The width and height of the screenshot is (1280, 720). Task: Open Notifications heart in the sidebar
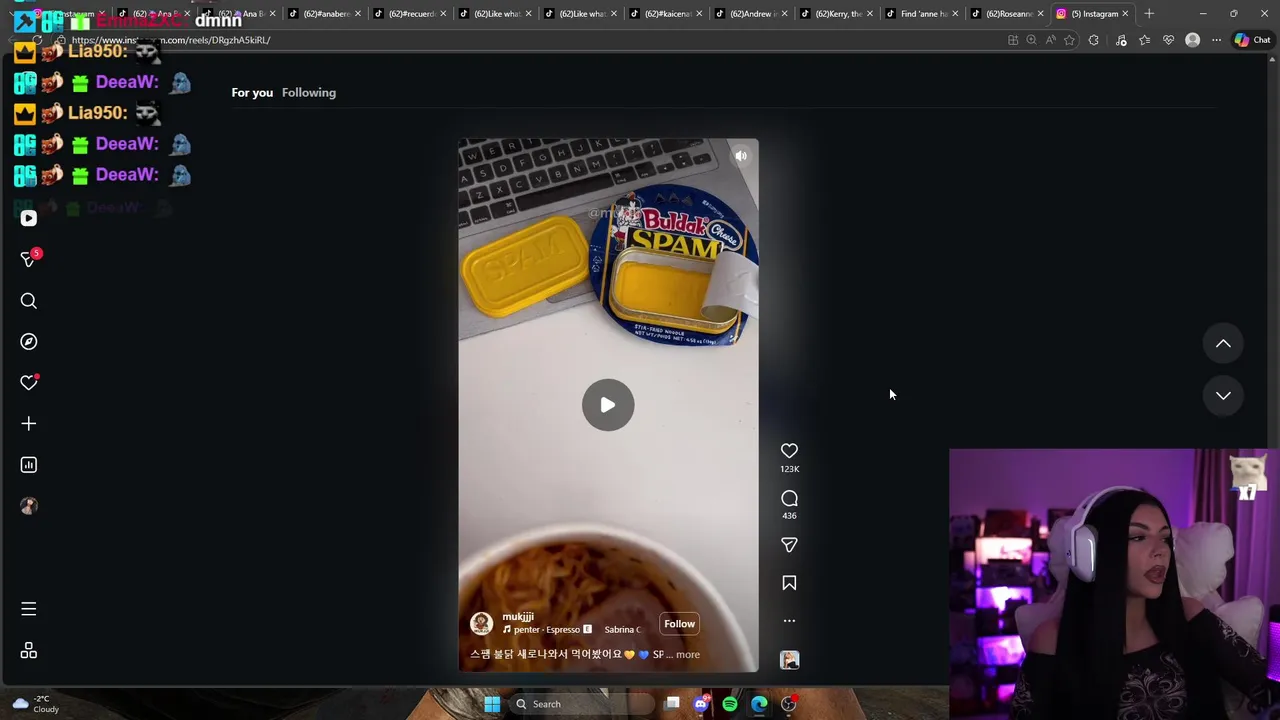click(x=28, y=383)
